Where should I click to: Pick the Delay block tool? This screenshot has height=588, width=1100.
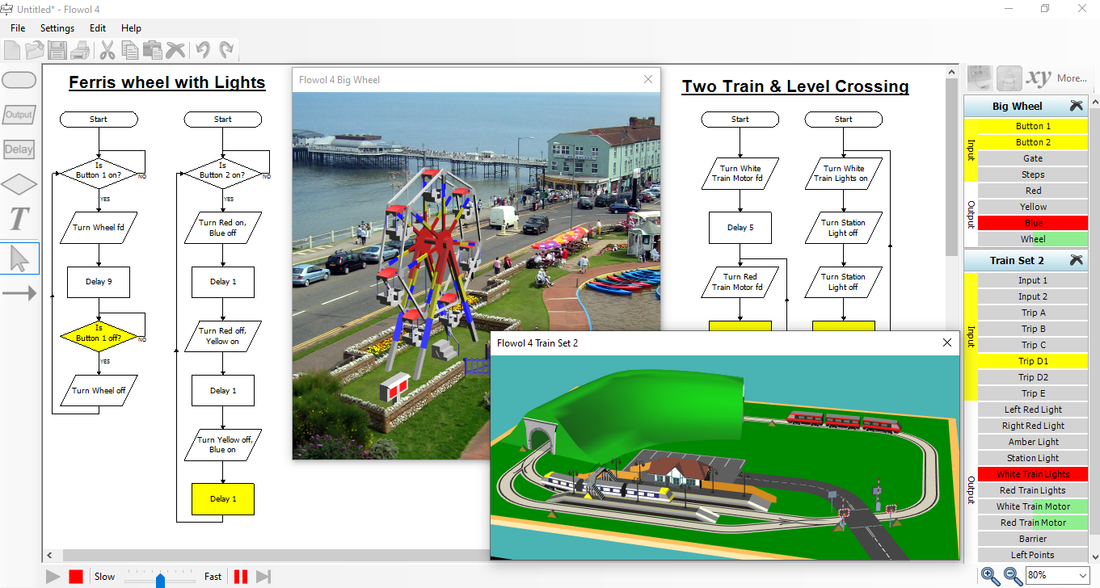pyautogui.click(x=19, y=150)
